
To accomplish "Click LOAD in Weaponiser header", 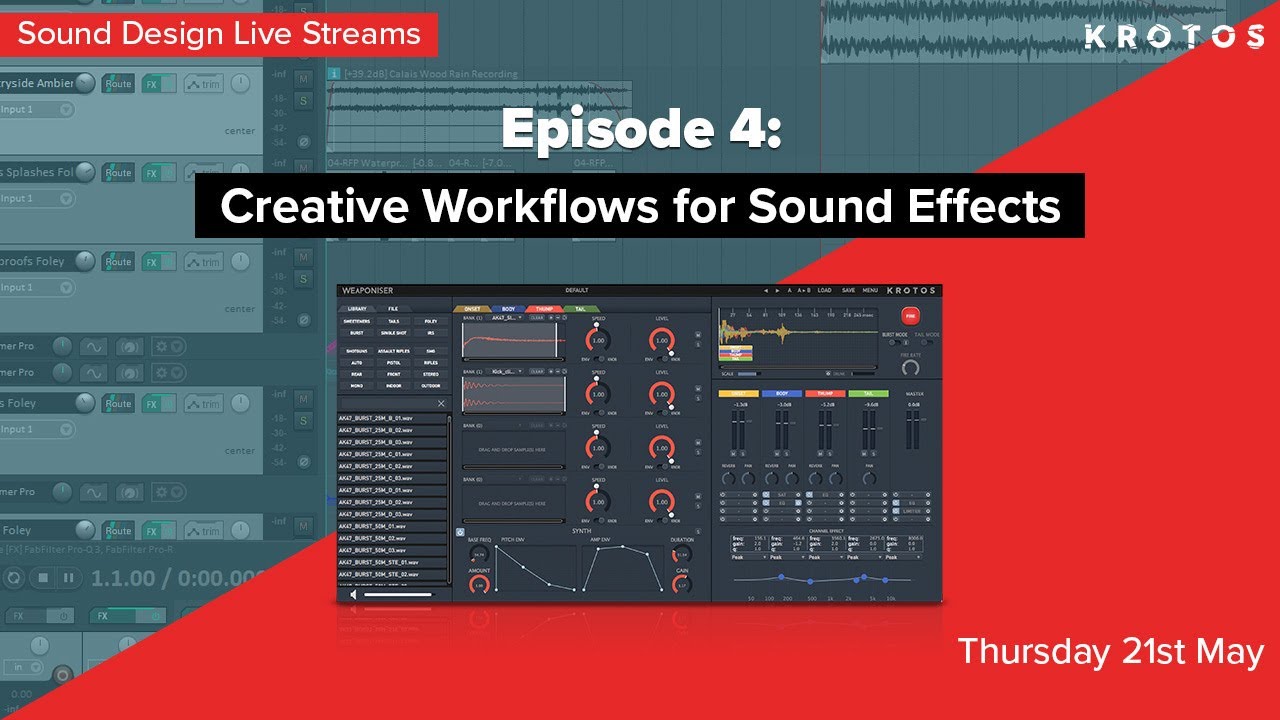I will [x=824, y=290].
